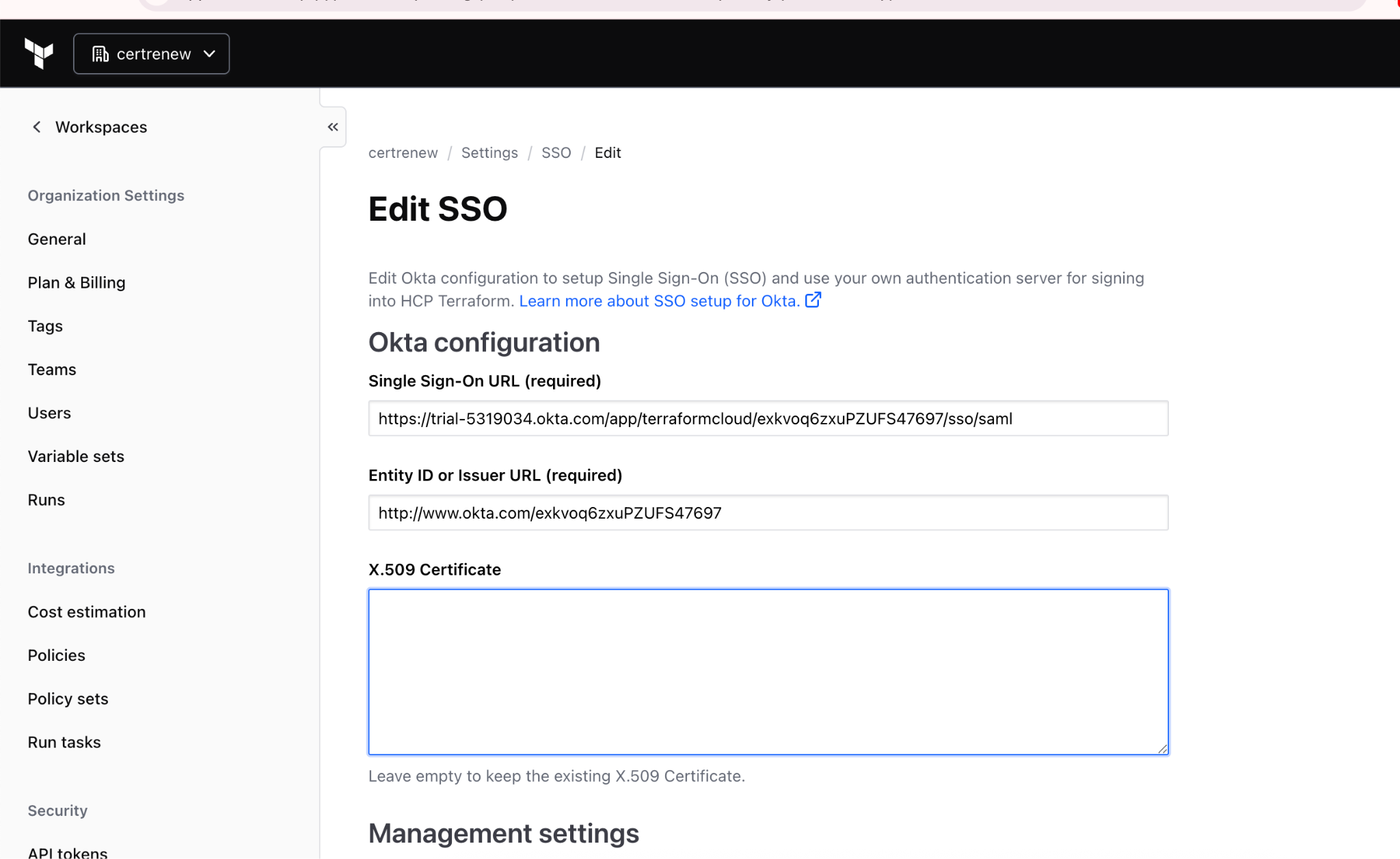Screen dimensions: 1400x859
Task: Click the Settings breadcrumb
Action: pyautogui.click(x=489, y=152)
